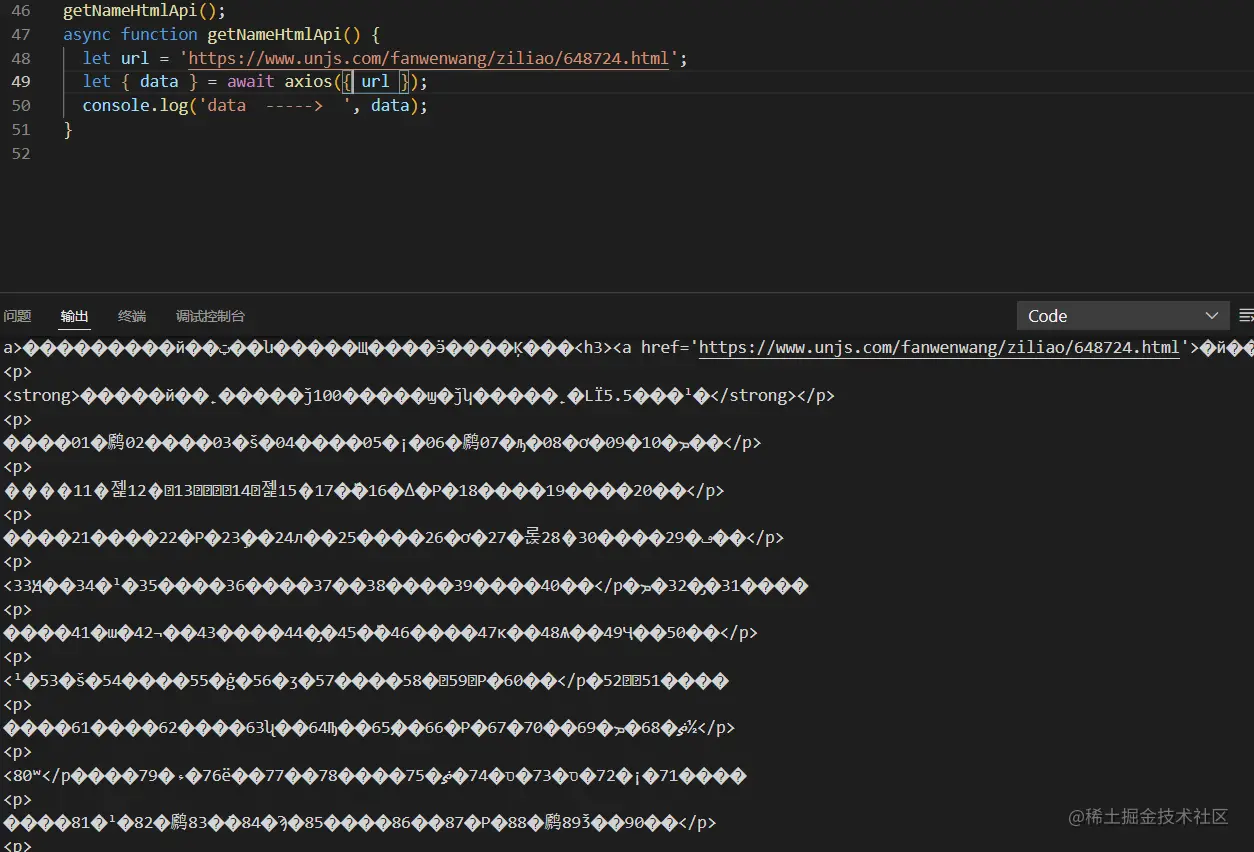
Task: Click the 'await axios' keyword on line 49
Action: [279, 82]
